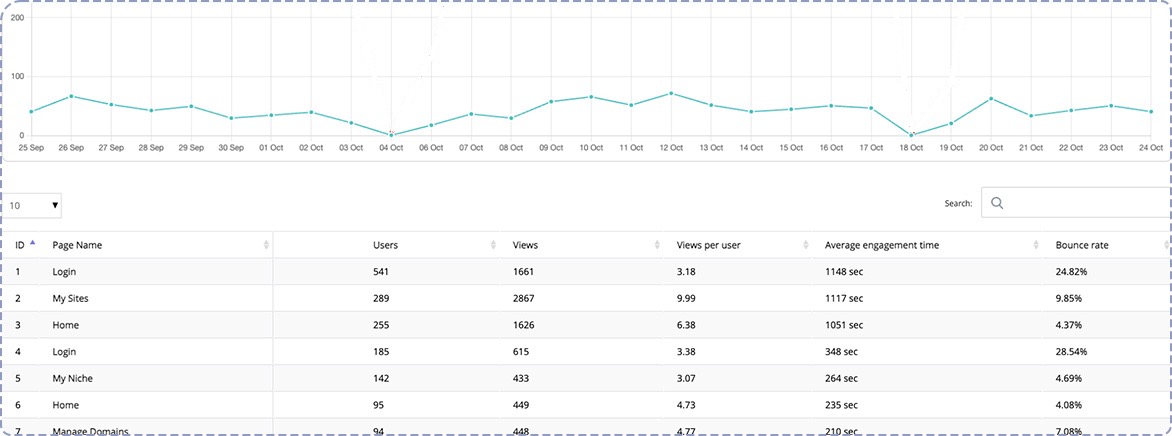1172x436 pixels.
Task: Click the search magnifier icon
Action: click(x=996, y=203)
